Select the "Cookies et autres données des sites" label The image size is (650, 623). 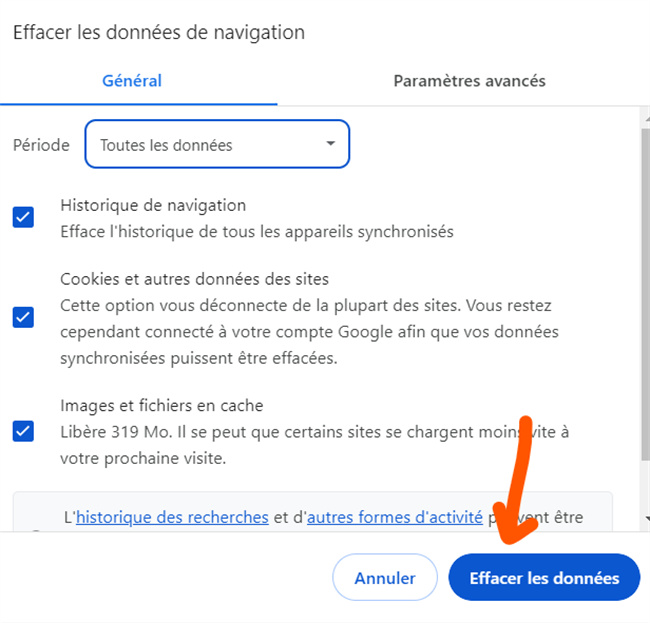point(194,279)
